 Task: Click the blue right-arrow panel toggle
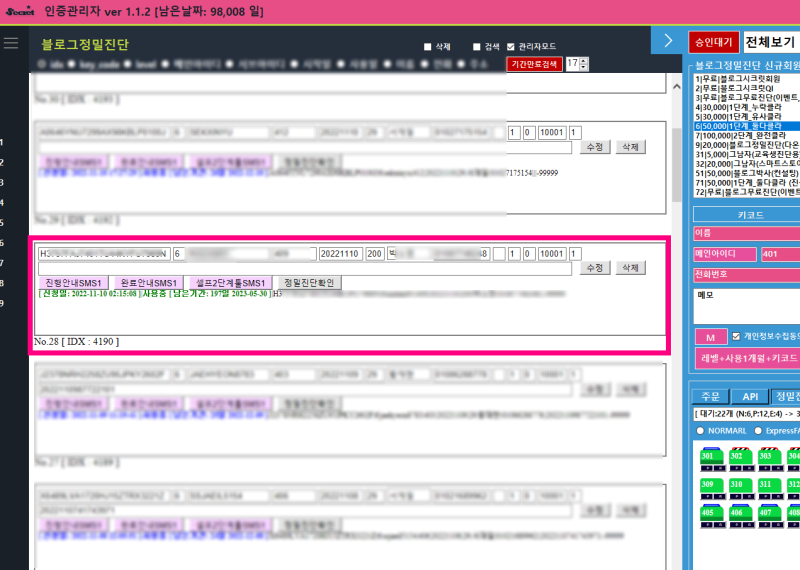[x=667, y=40]
